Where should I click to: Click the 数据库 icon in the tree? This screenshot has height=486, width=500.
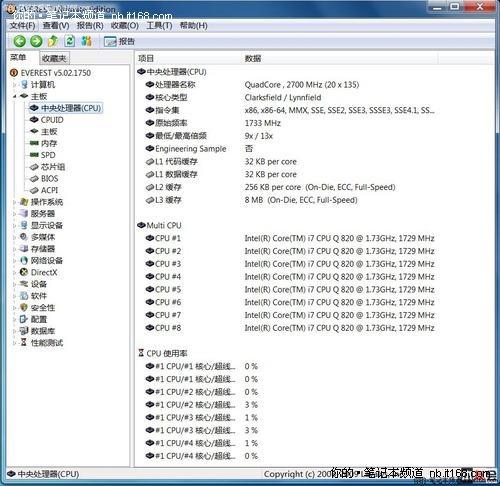[x=24, y=331]
